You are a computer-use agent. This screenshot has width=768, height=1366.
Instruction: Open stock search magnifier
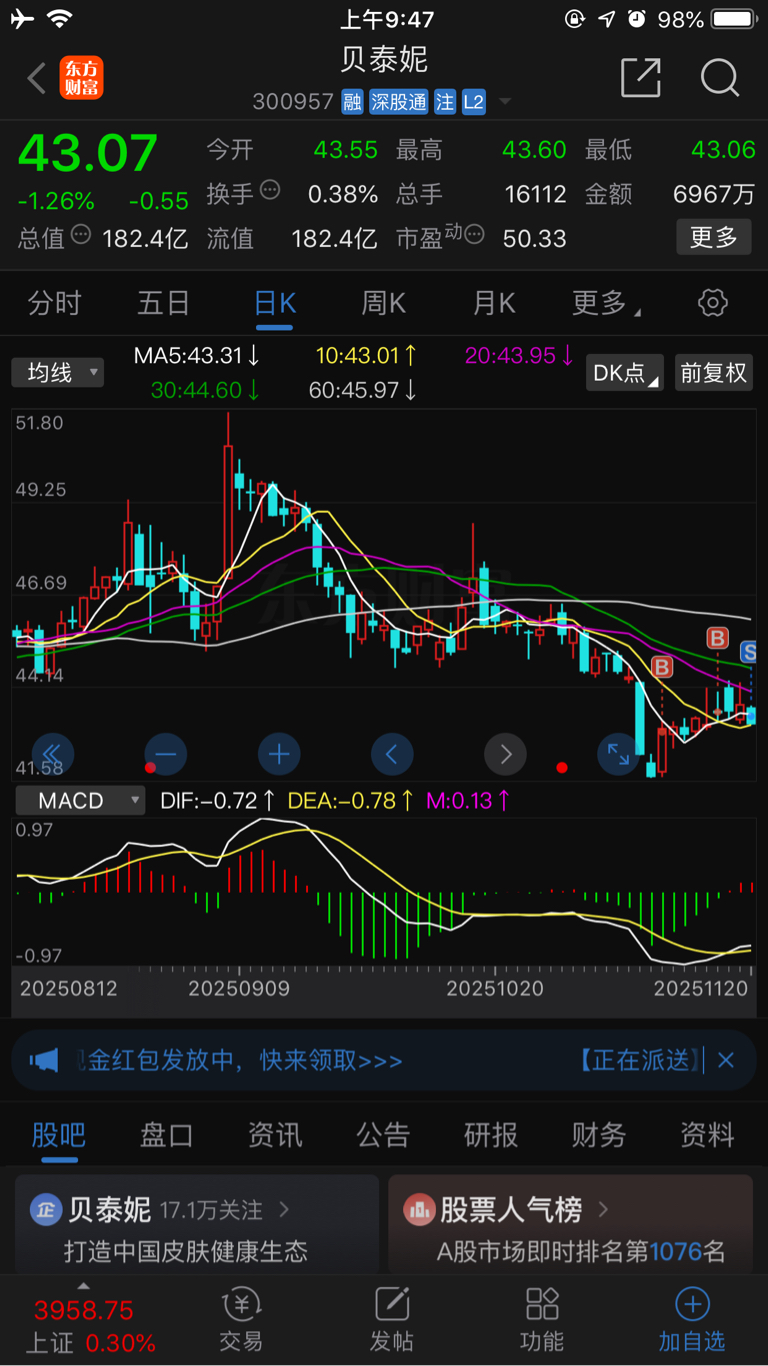point(720,77)
